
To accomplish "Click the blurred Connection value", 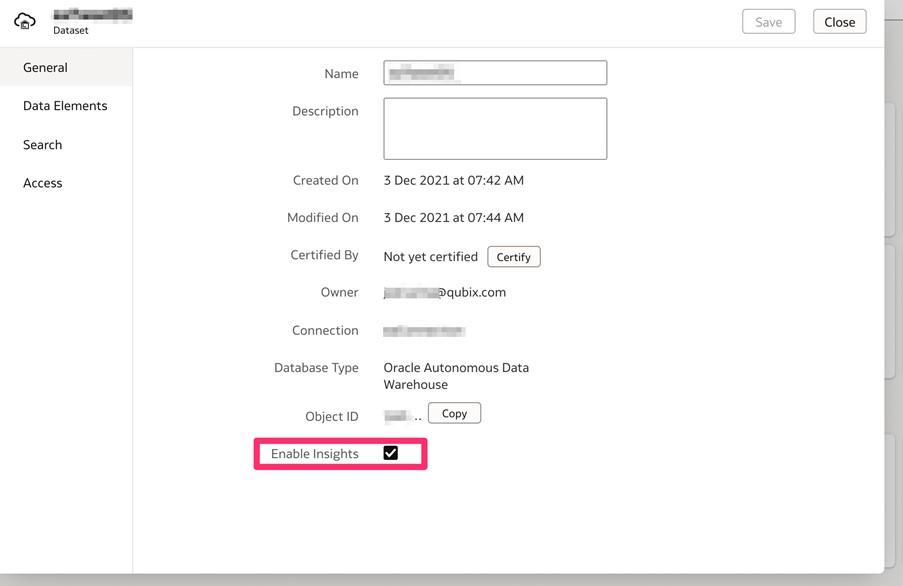I will (424, 331).
